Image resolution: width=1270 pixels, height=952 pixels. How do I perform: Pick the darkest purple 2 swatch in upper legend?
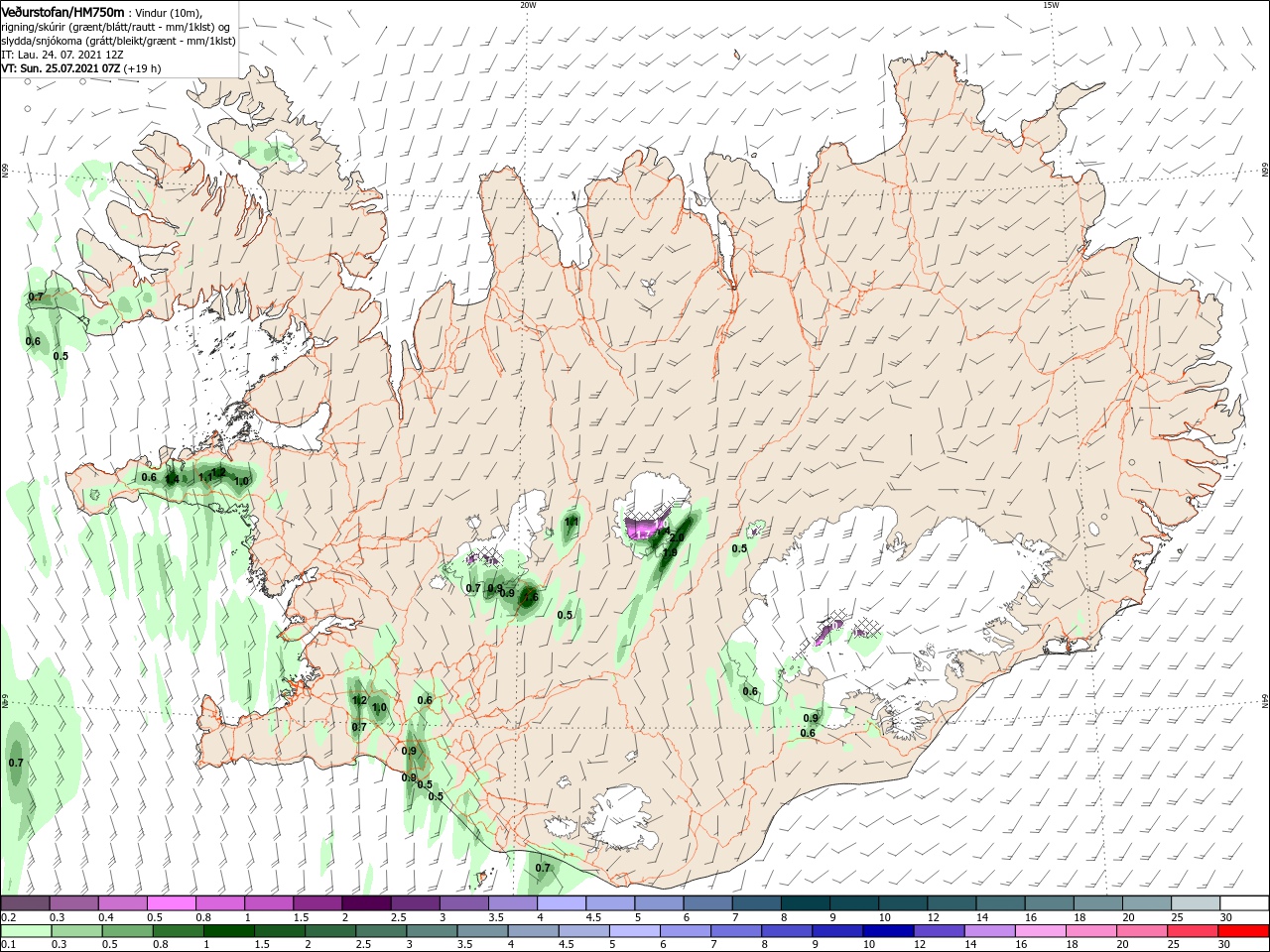(x=365, y=903)
